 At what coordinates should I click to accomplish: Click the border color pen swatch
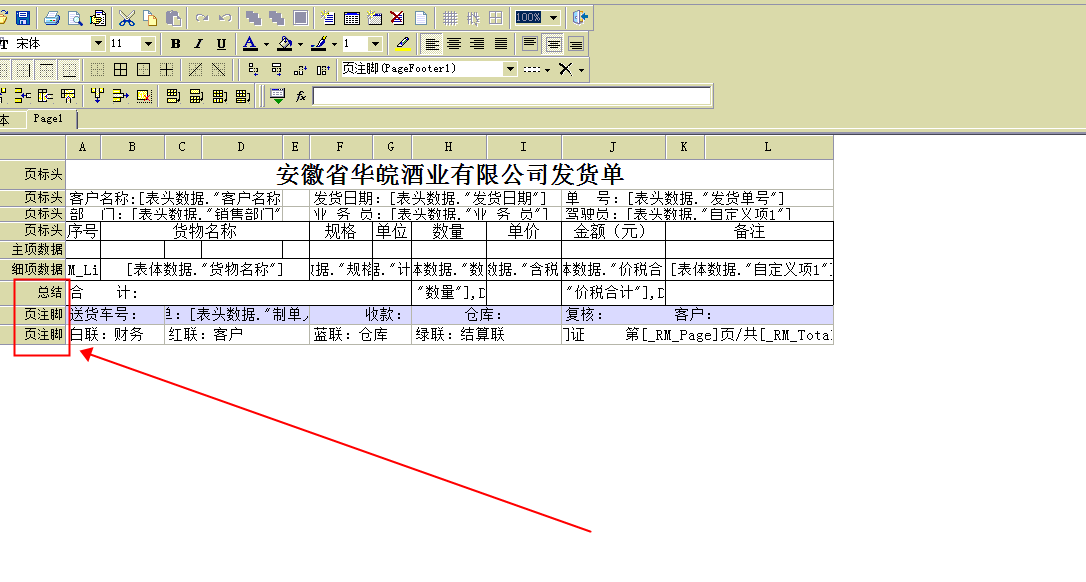(x=319, y=44)
